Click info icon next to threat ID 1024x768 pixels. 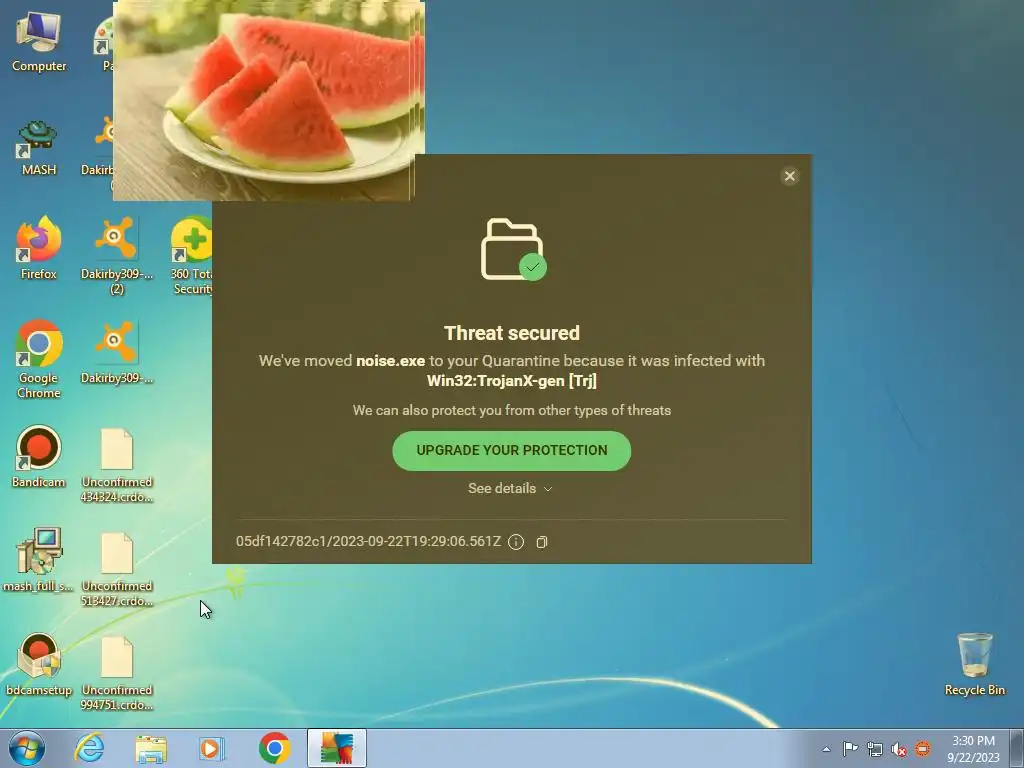(516, 542)
